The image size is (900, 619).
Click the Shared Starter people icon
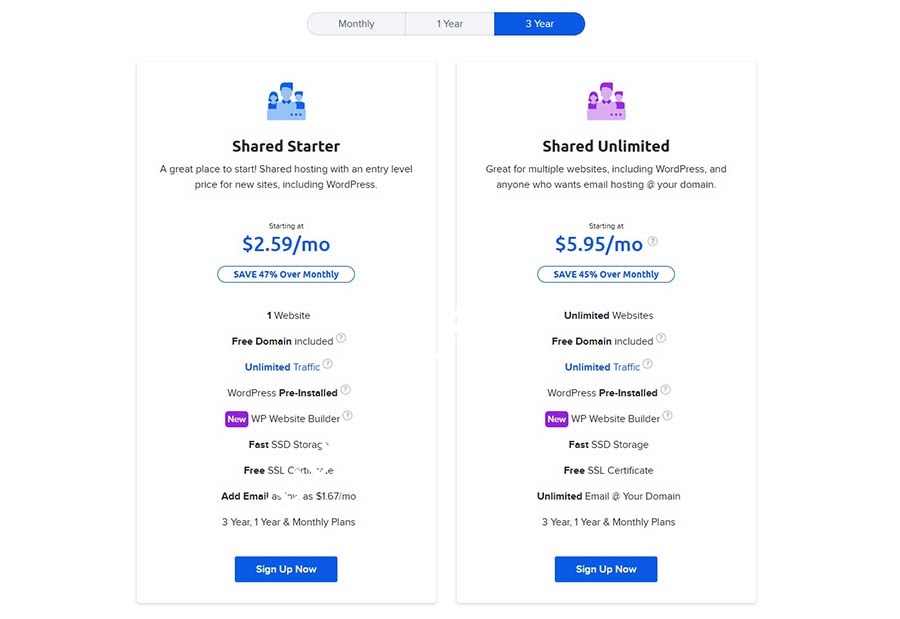pyautogui.click(x=286, y=102)
